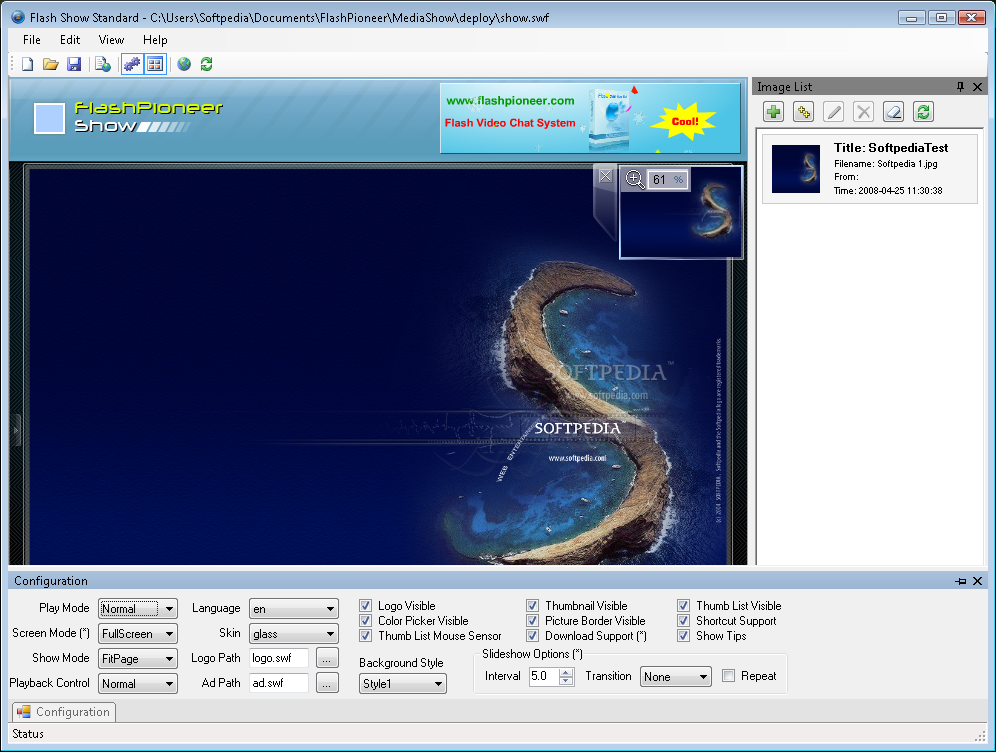
Task: Click the Ad Path text field
Action: (x=279, y=683)
